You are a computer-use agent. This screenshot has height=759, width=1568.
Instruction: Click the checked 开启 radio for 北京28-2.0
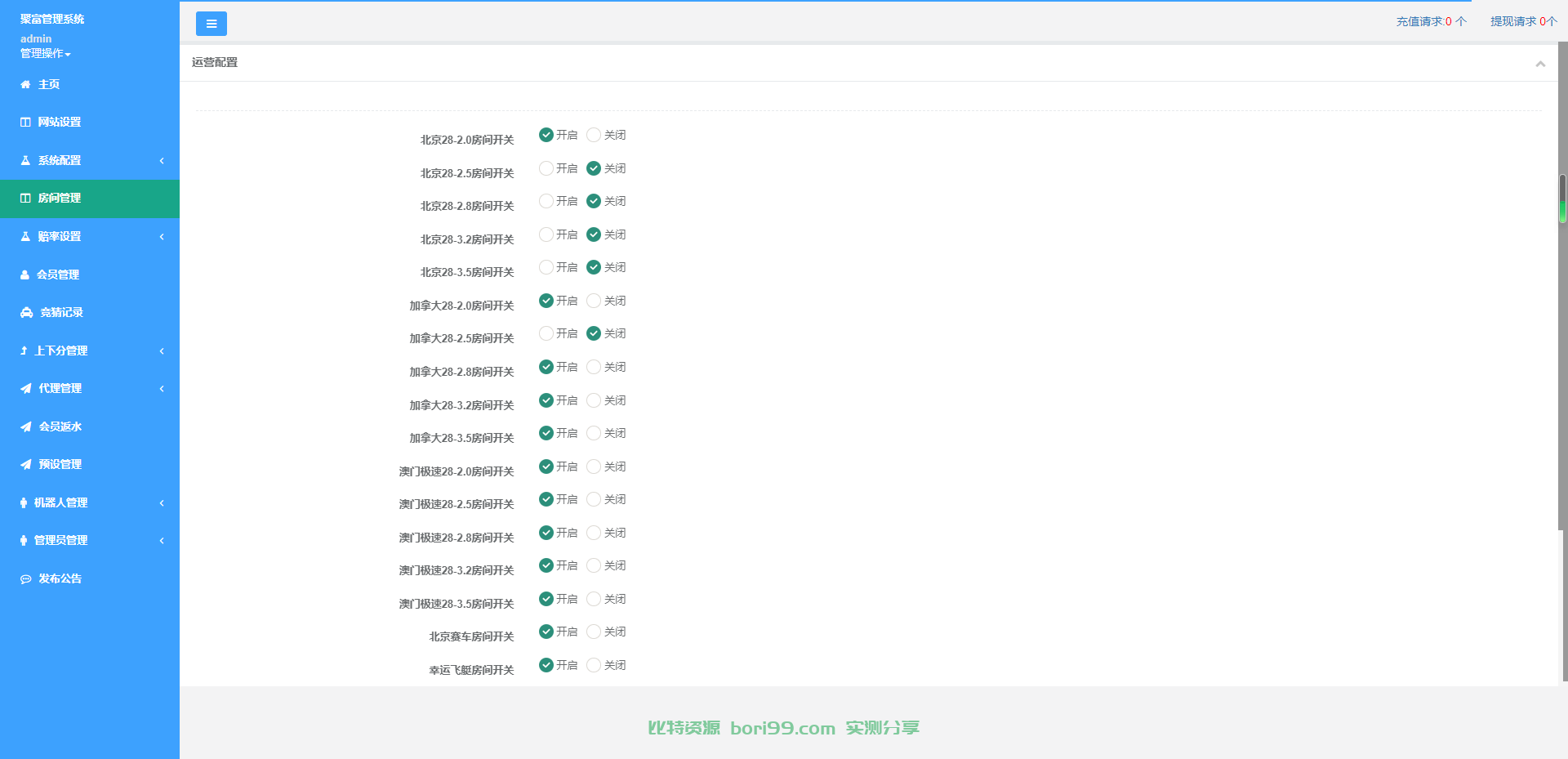(x=546, y=135)
